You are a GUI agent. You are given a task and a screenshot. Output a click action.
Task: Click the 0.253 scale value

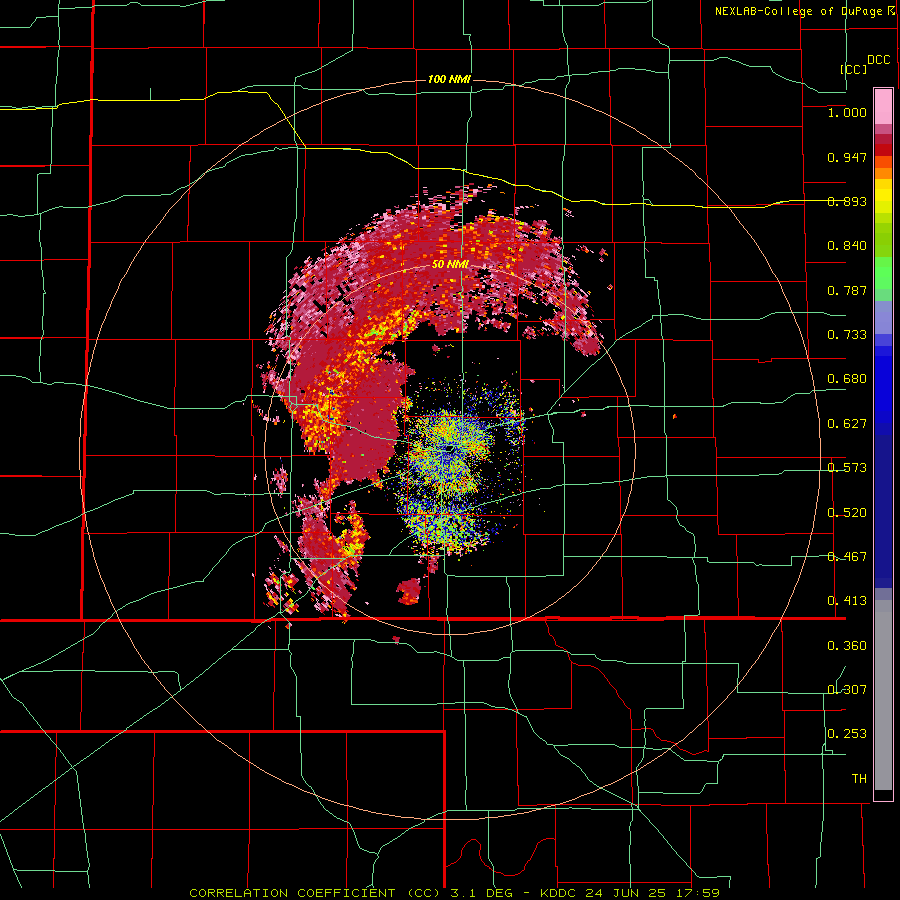[x=847, y=734]
